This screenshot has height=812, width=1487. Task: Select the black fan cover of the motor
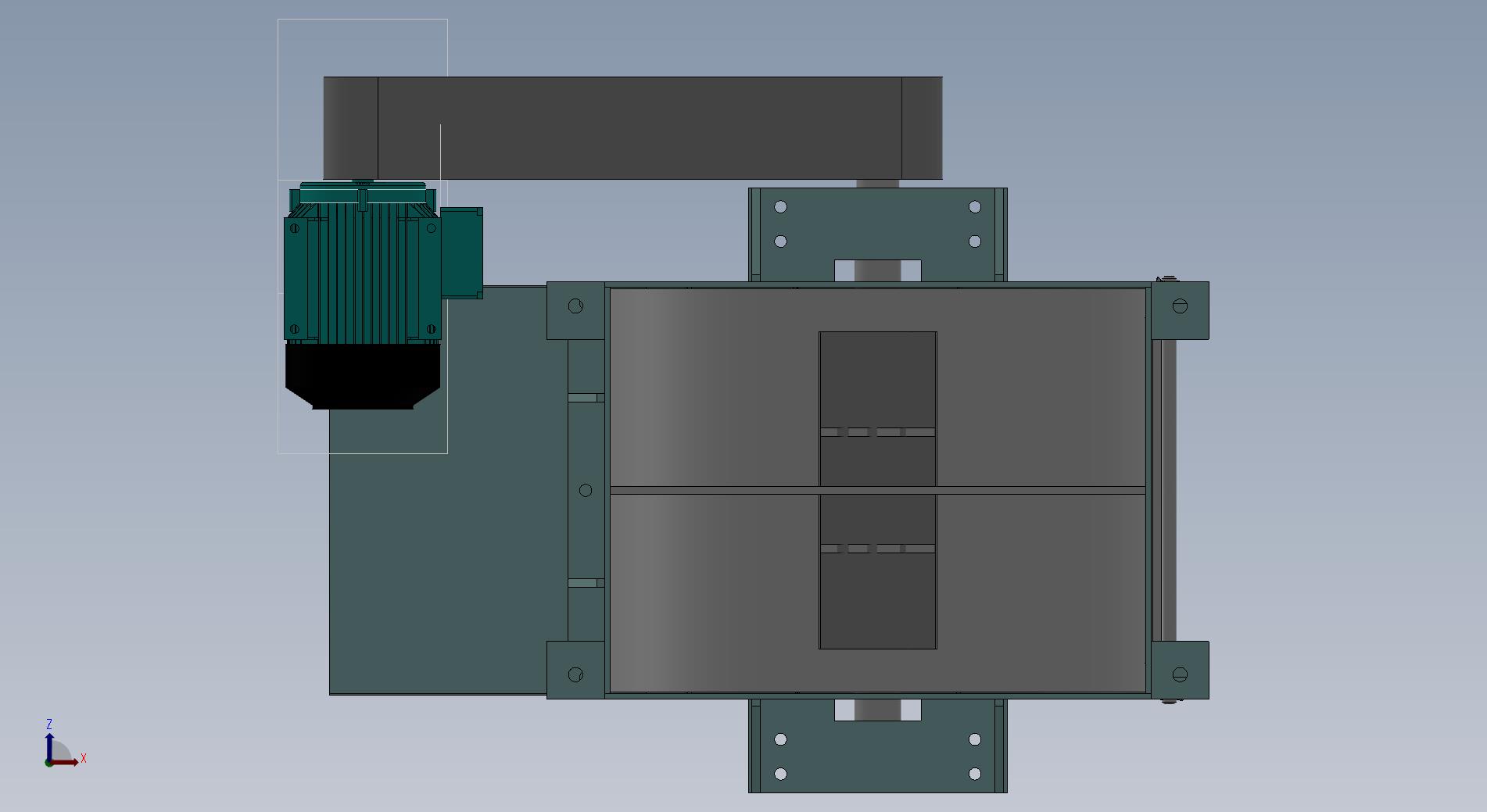(363, 376)
